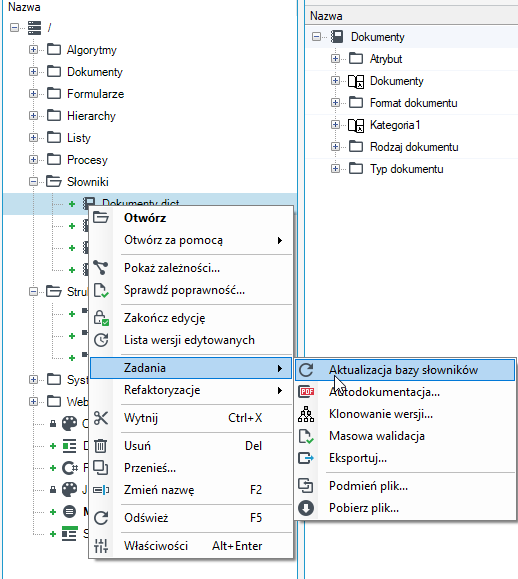
Task: Click the dictionary table icon beside Kategoria1
Action: (356, 125)
